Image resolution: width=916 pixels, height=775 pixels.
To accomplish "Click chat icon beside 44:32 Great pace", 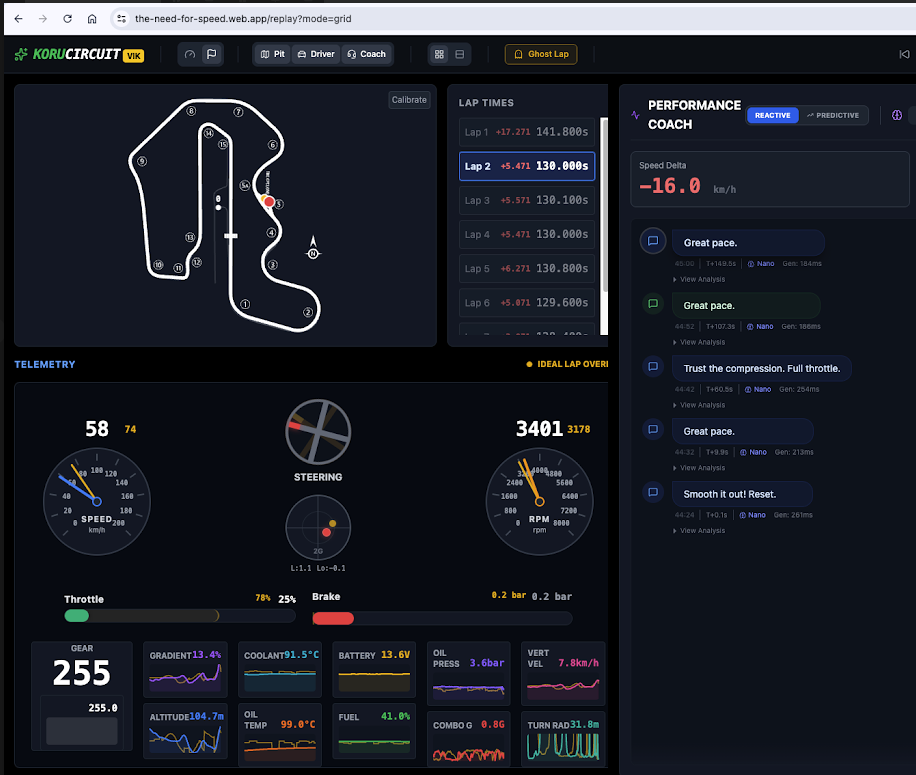I will (653, 429).
